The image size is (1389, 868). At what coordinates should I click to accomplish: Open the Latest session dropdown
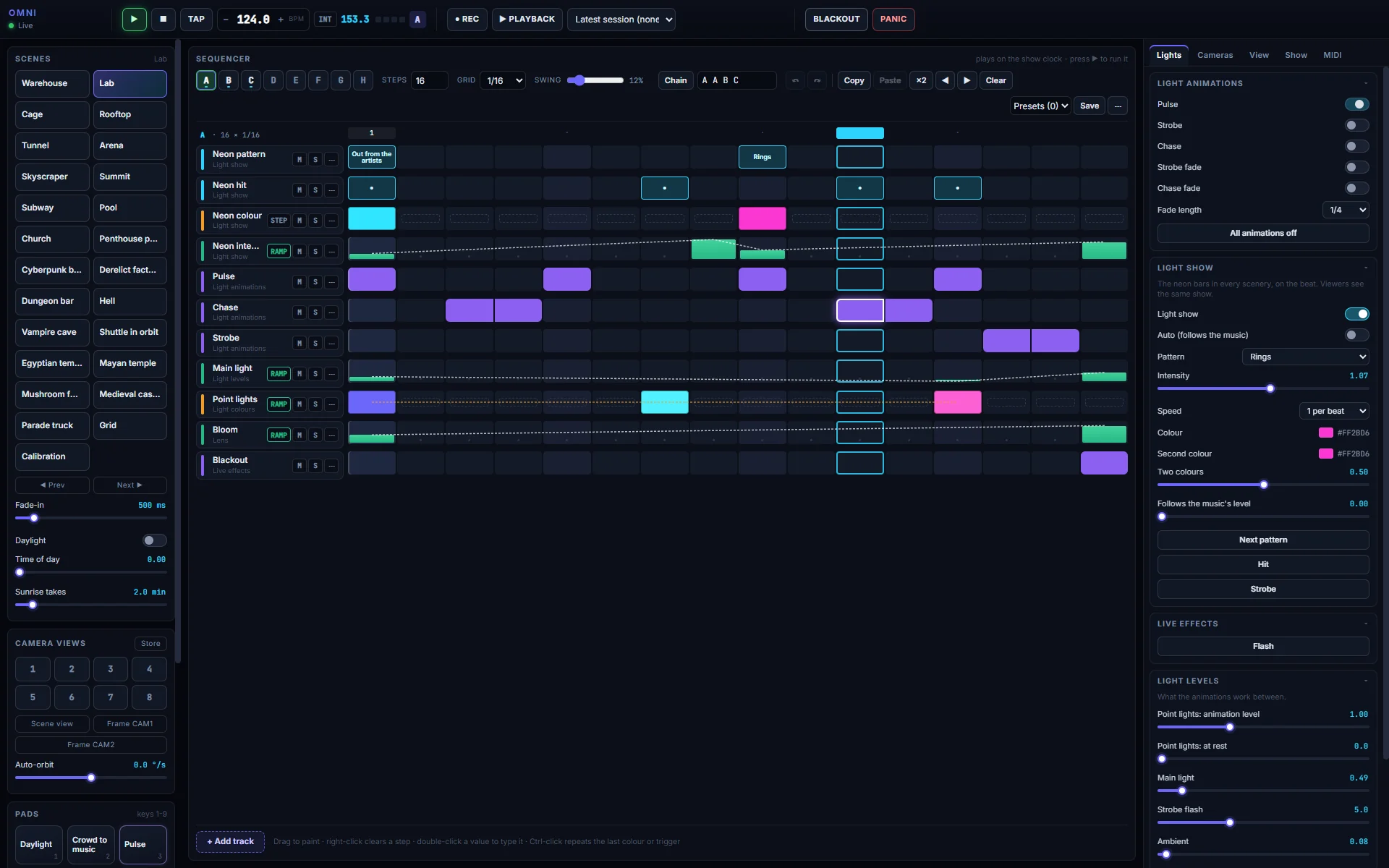tap(621, 20)
